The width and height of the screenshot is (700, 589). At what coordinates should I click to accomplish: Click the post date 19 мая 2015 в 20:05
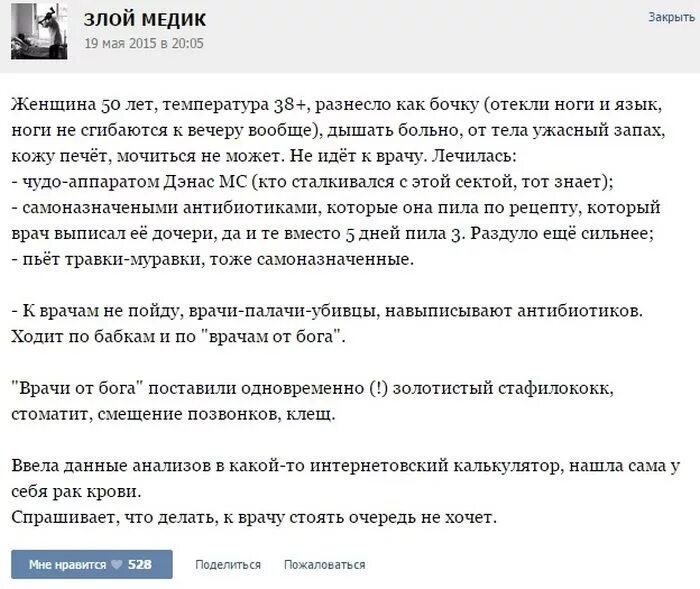144,43
